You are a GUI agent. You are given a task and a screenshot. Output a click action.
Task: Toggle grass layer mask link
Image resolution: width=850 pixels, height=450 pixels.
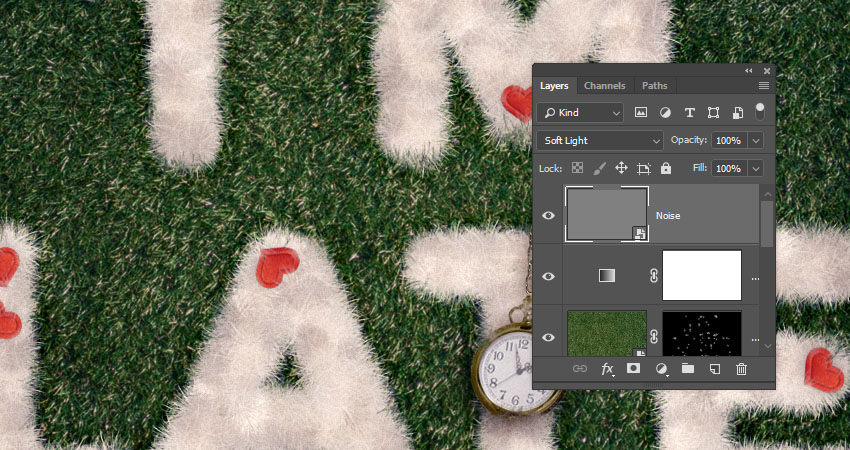coord(654,337)
